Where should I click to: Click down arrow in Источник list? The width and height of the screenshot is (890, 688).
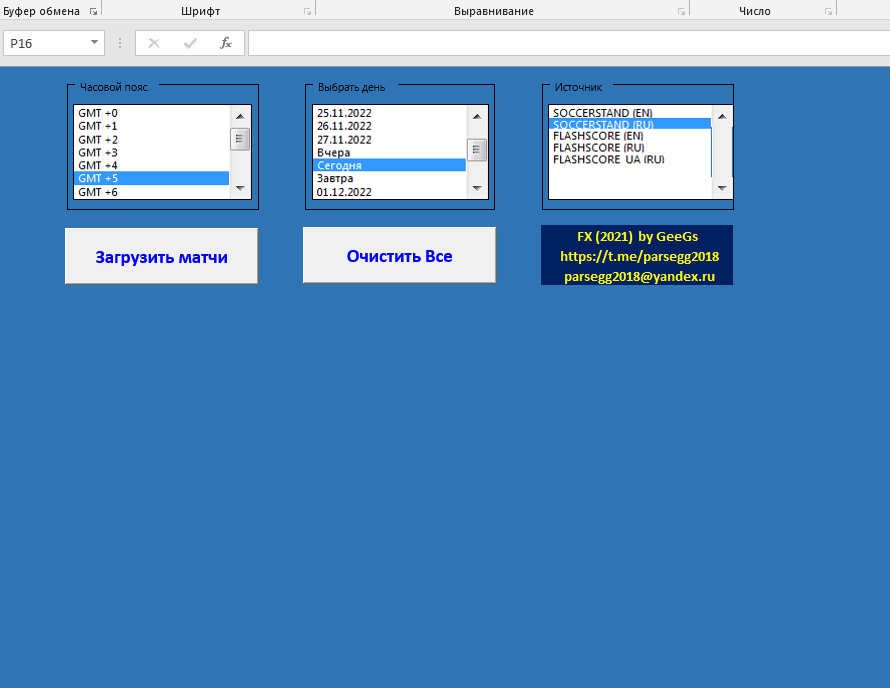click(x=722, y=188)
